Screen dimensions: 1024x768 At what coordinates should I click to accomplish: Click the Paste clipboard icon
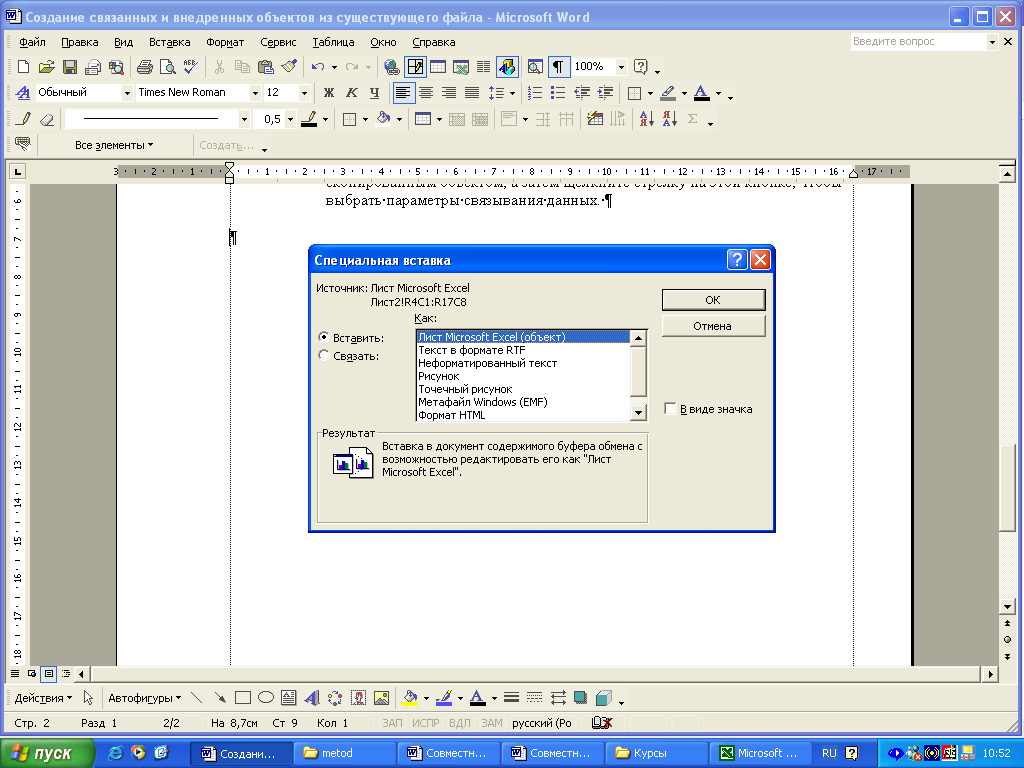point(265,67)
